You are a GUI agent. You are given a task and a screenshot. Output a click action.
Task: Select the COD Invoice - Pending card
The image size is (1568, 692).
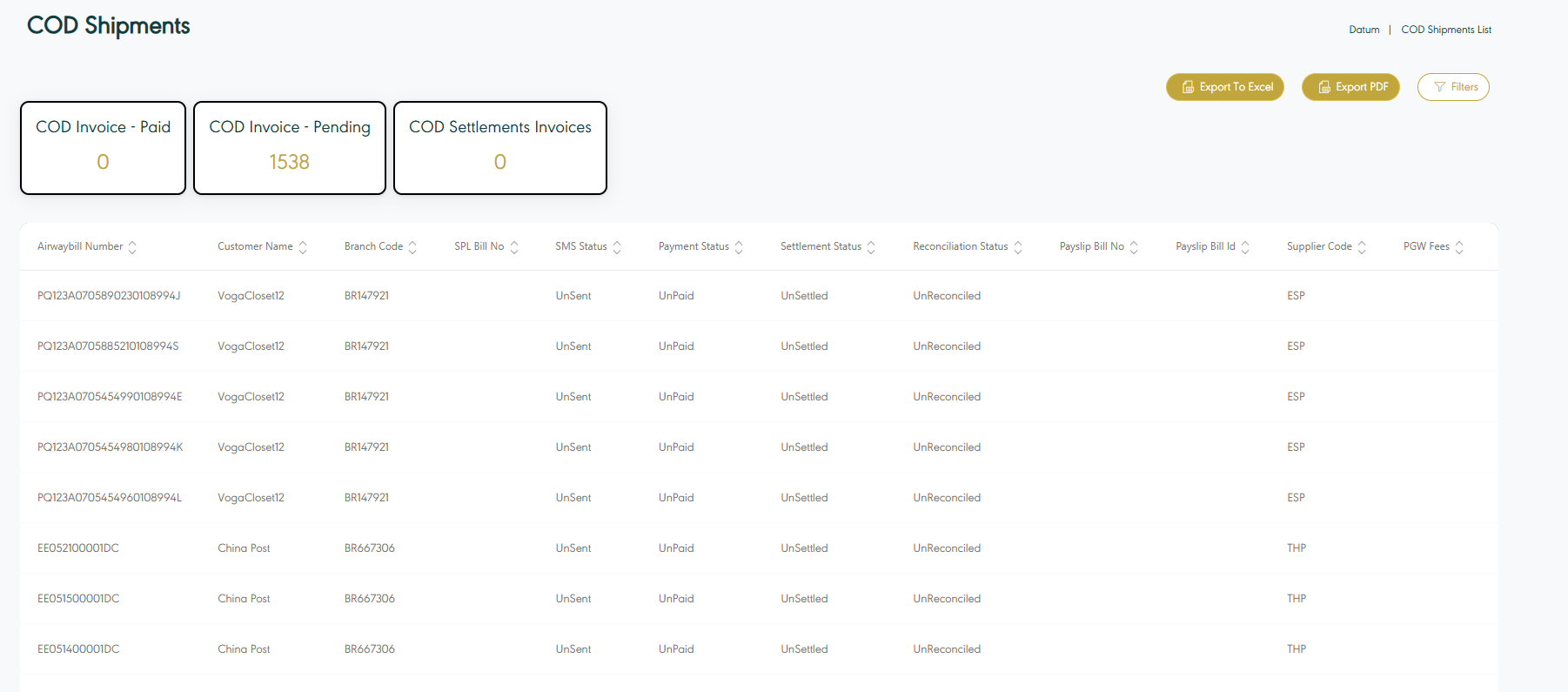click(290, 148)
